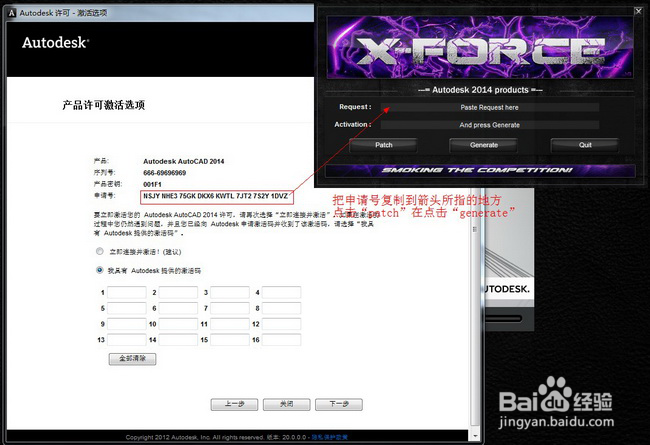Open the privacy policy link in the footer
This screenshot has height=445, width=650.
tap(330, 437)
